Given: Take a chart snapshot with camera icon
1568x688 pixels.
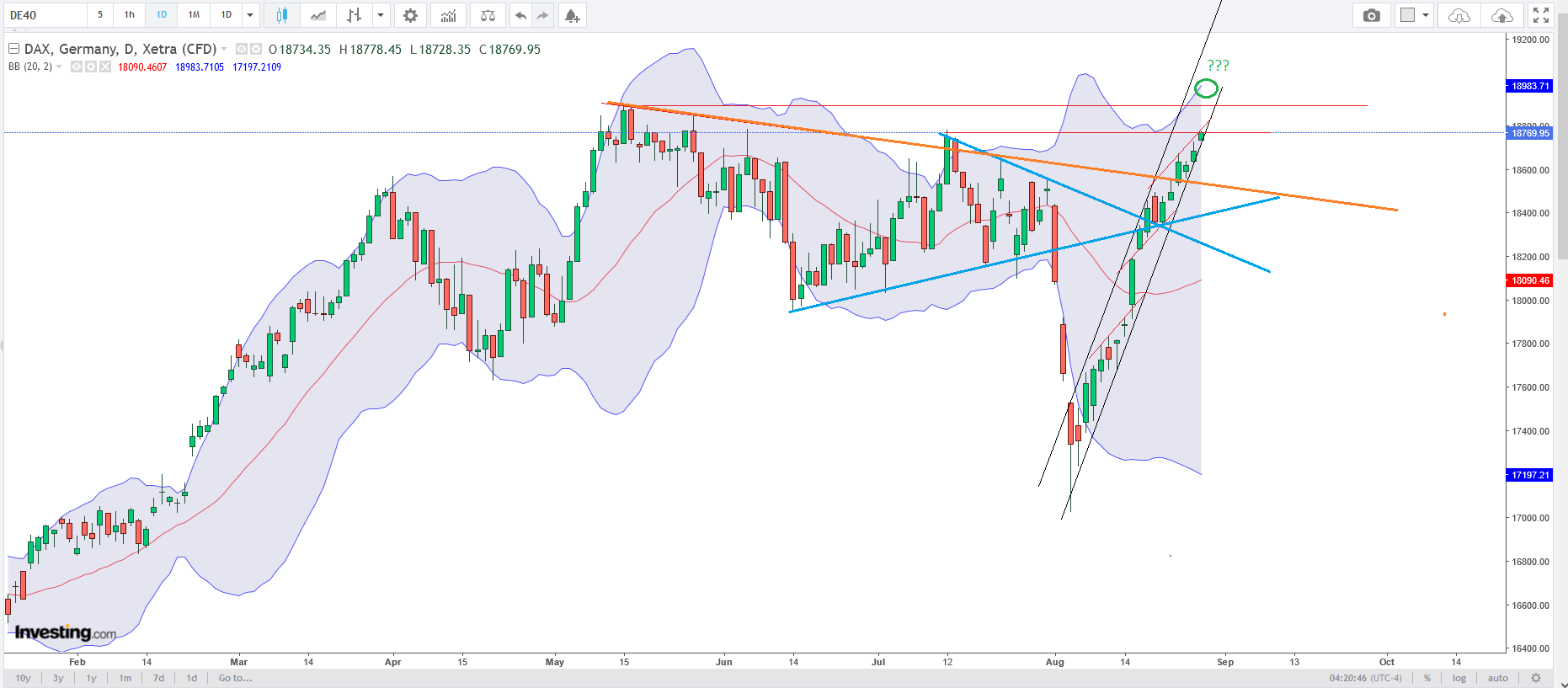Looking at the screenshot, I should (x=1372, y=15).
